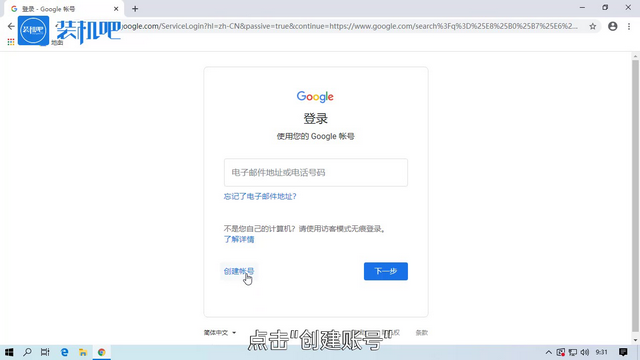
Task: Open the 了解详情 link
Action: [x=239, y=239]
